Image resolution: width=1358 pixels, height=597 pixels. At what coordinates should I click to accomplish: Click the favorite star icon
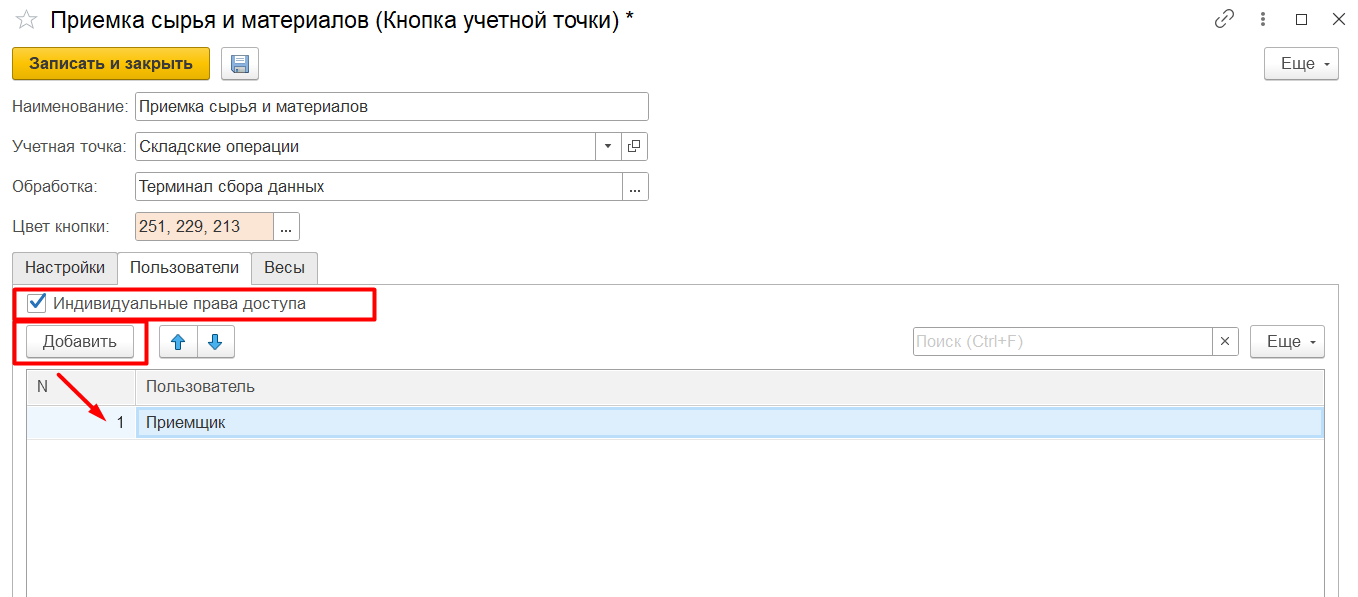pyautogui.click(x=26, y=20)
